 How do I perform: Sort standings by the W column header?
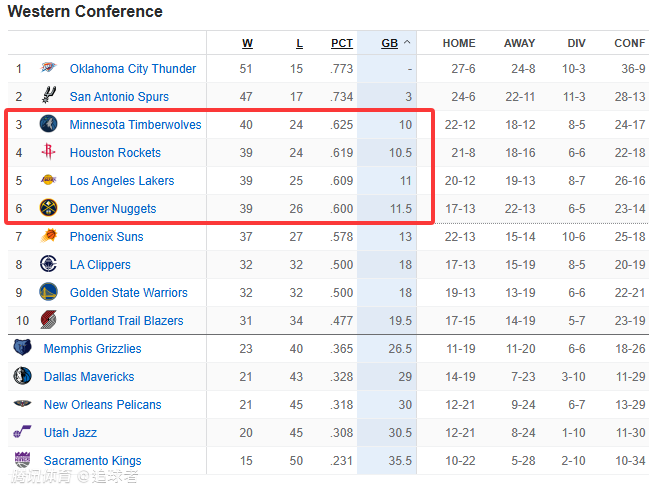[247, 44]
